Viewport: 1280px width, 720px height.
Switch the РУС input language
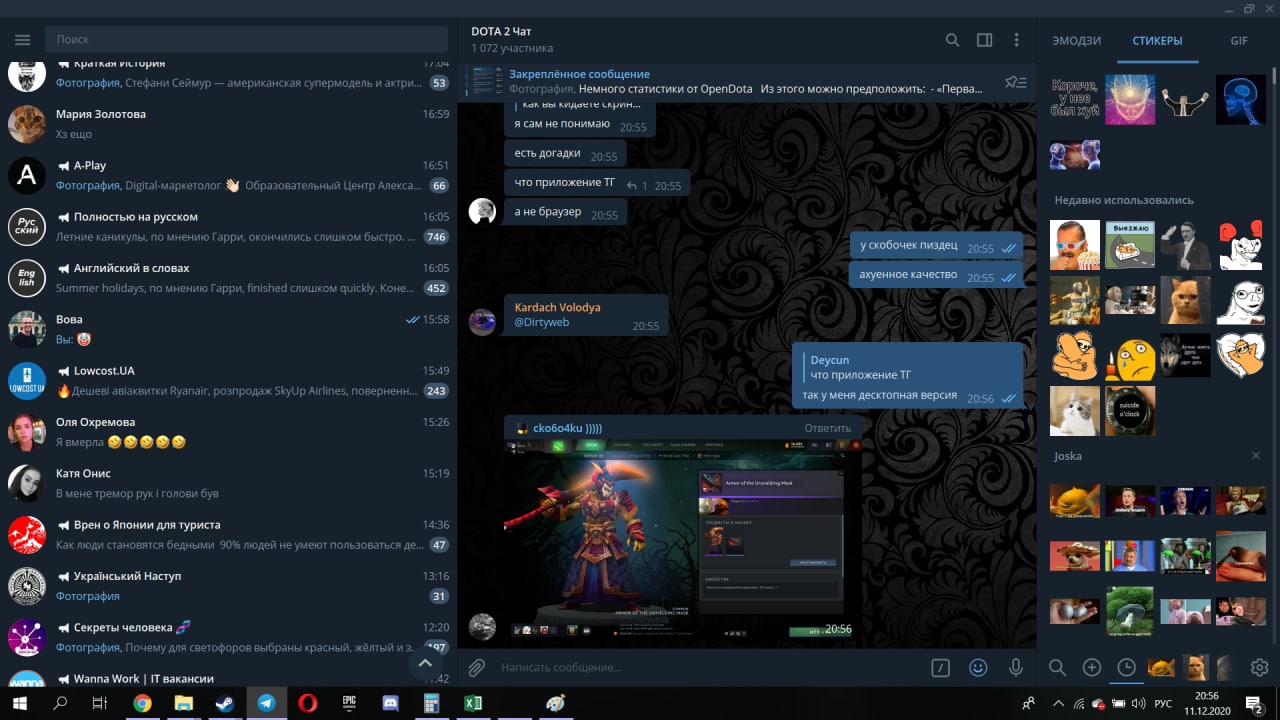click(1163, 703)
